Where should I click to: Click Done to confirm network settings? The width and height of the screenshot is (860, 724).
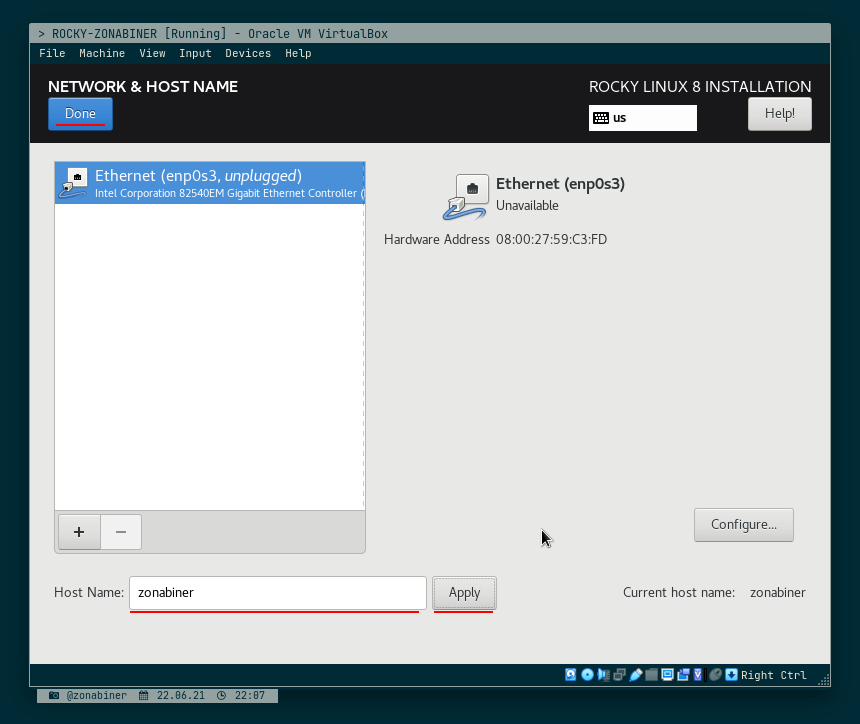[80, 113]
